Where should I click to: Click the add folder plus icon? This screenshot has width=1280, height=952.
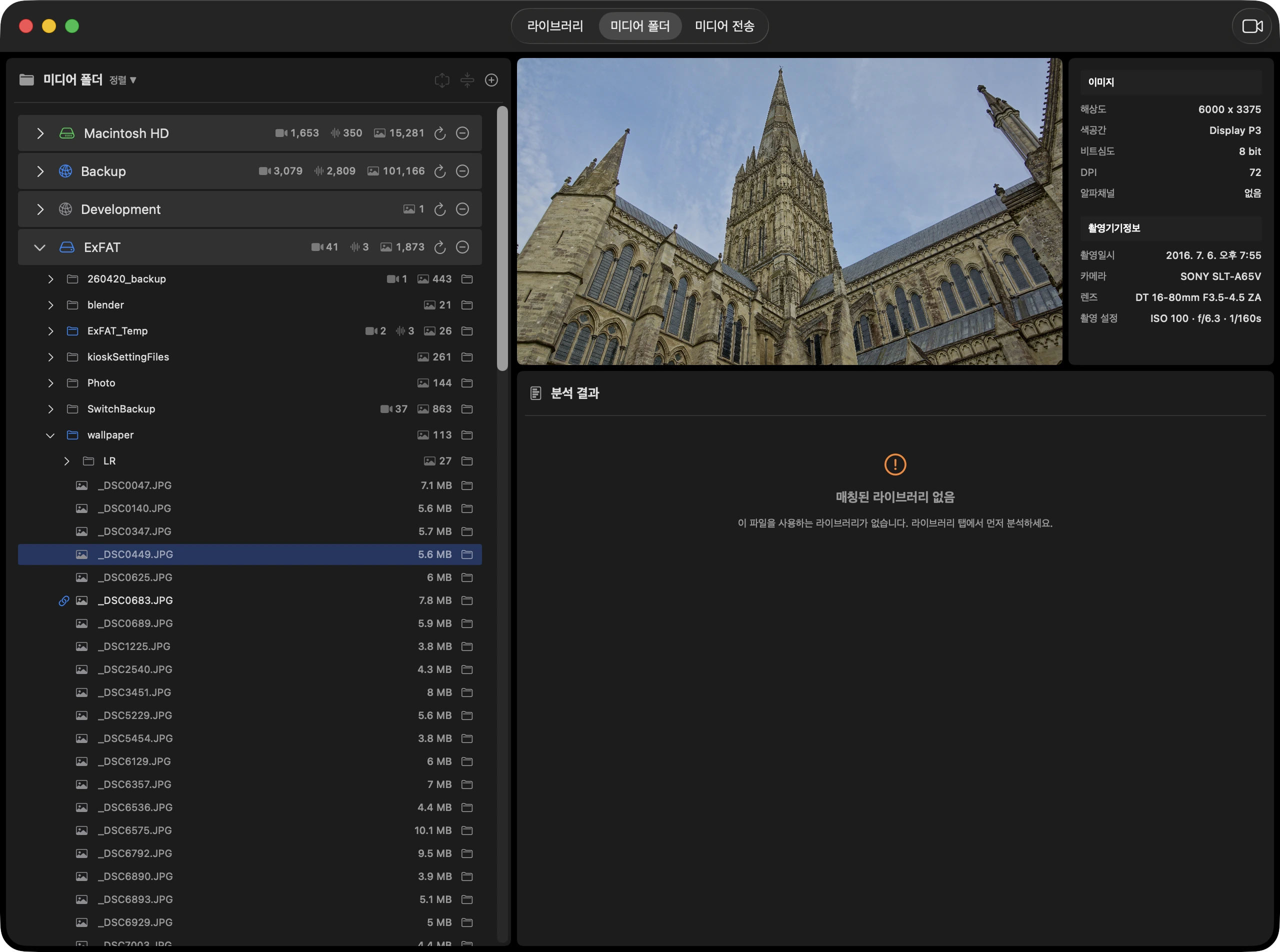[x=491, y=80]
